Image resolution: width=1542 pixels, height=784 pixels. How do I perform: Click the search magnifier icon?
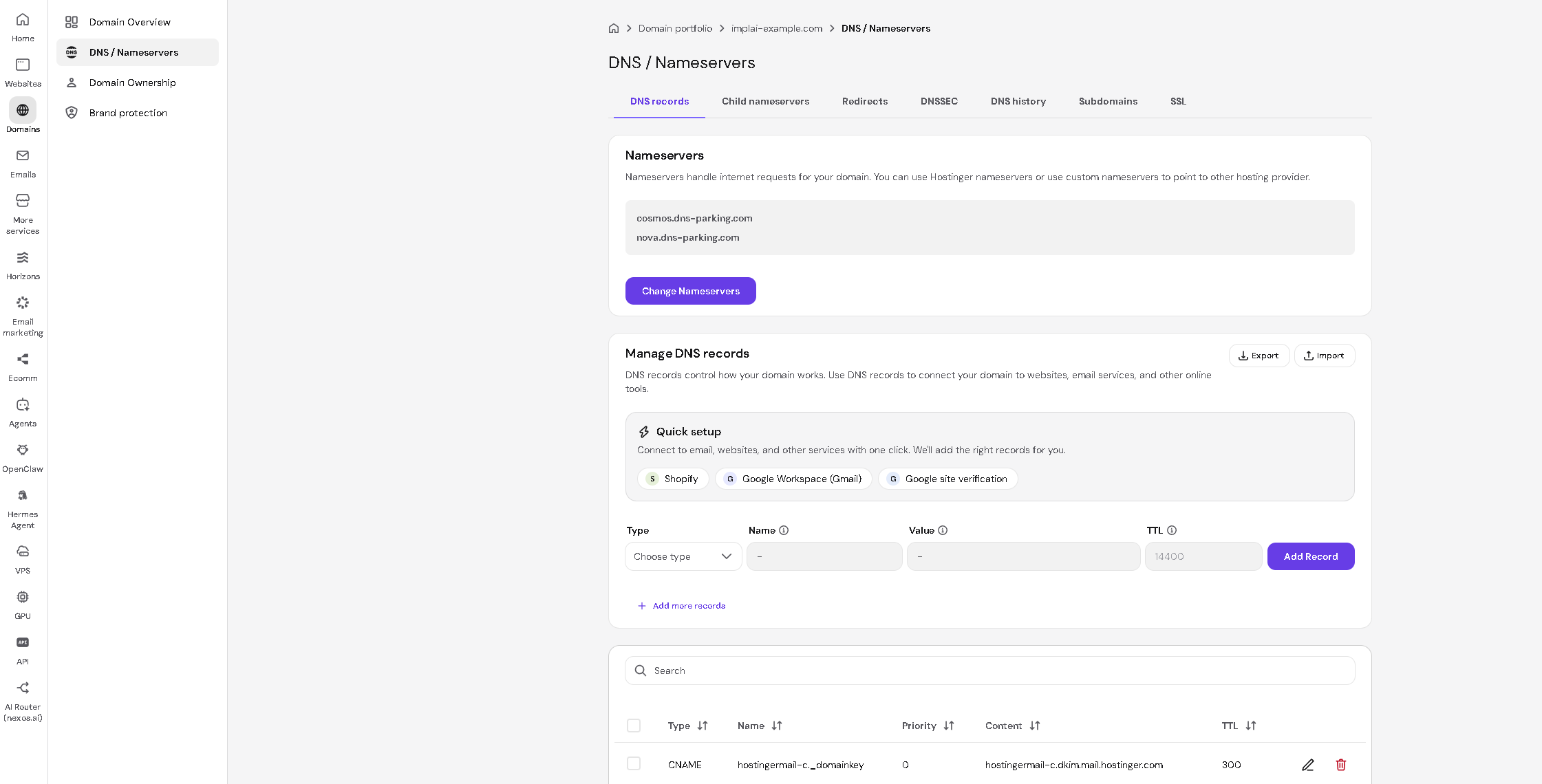click(641, 671)
